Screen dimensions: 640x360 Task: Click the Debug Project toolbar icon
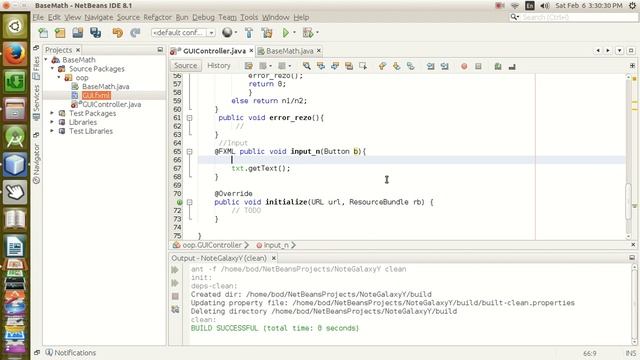(308, 33)
